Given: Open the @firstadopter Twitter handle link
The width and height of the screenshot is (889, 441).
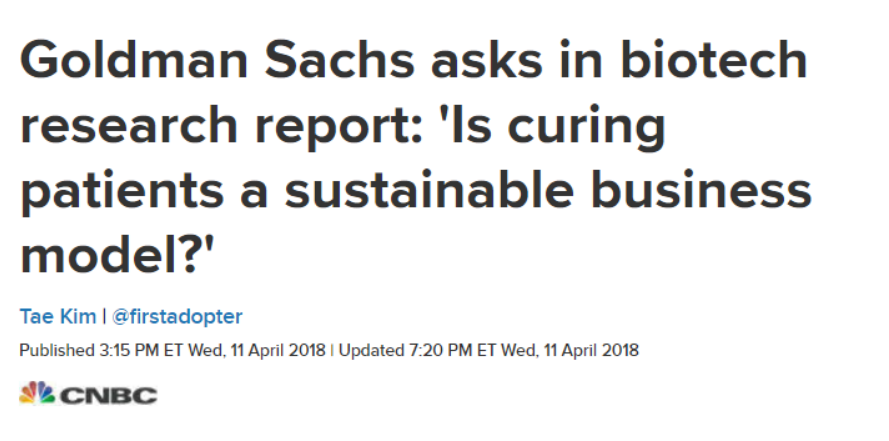Looking at the screenshot, I should coord(177,316).
